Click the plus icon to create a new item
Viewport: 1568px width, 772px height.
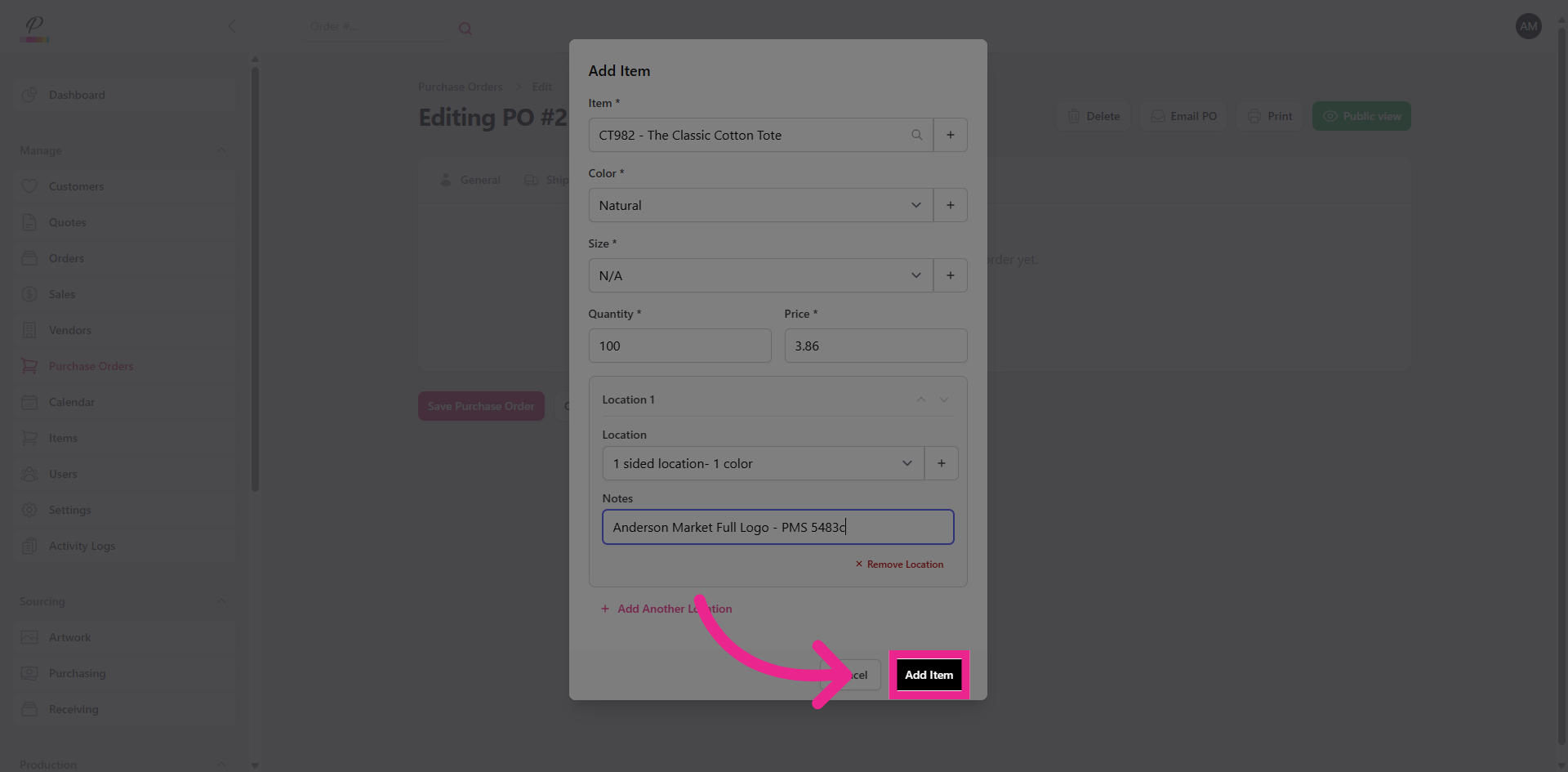point(950,135)
